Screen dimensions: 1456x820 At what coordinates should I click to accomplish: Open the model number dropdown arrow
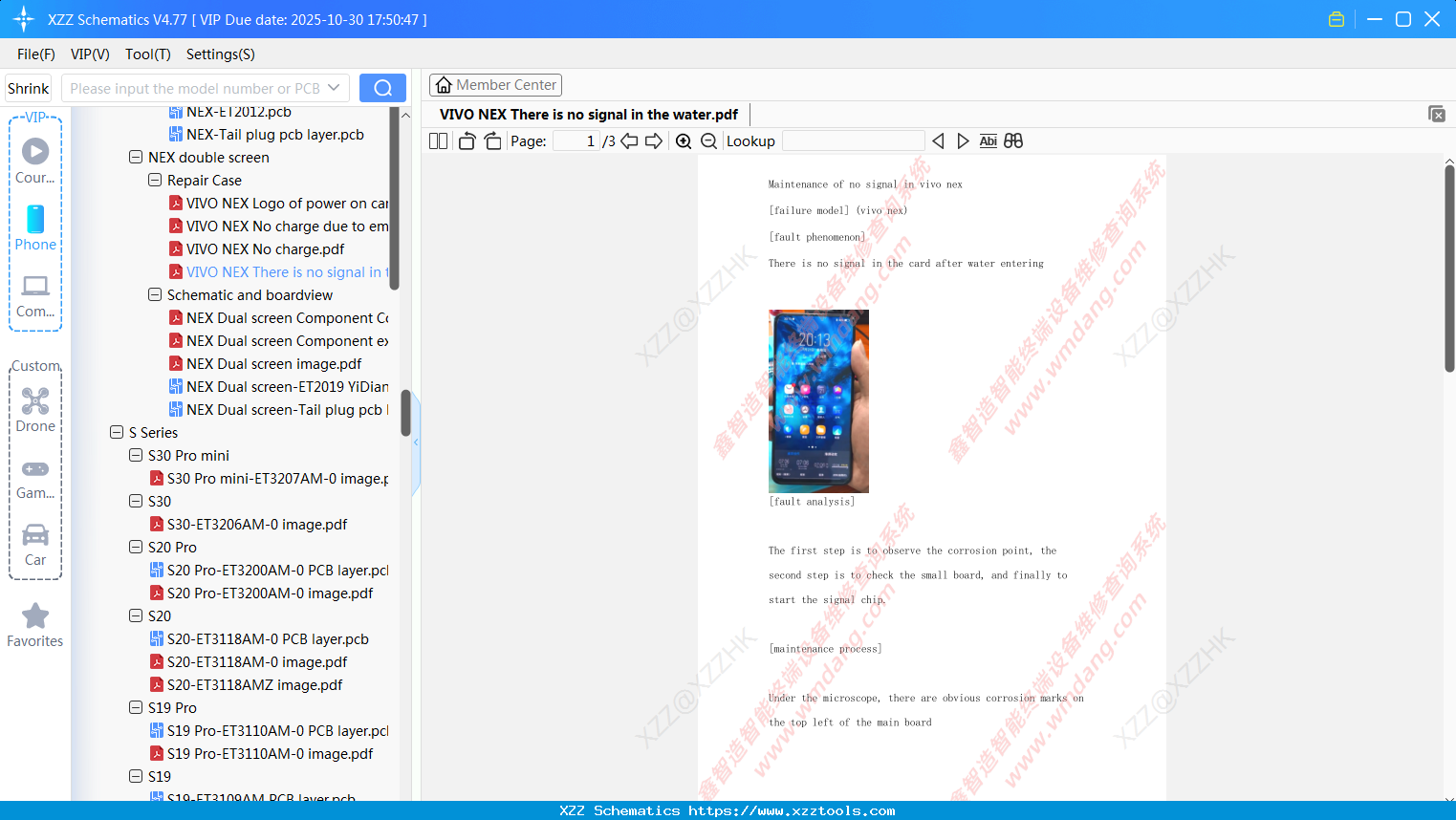(x=334, y=88)
